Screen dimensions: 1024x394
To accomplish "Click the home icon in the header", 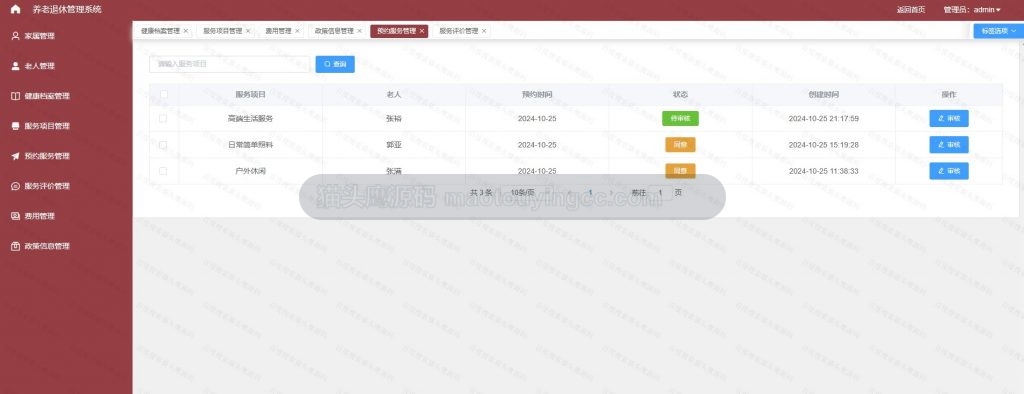I will (x=16, y=10).
